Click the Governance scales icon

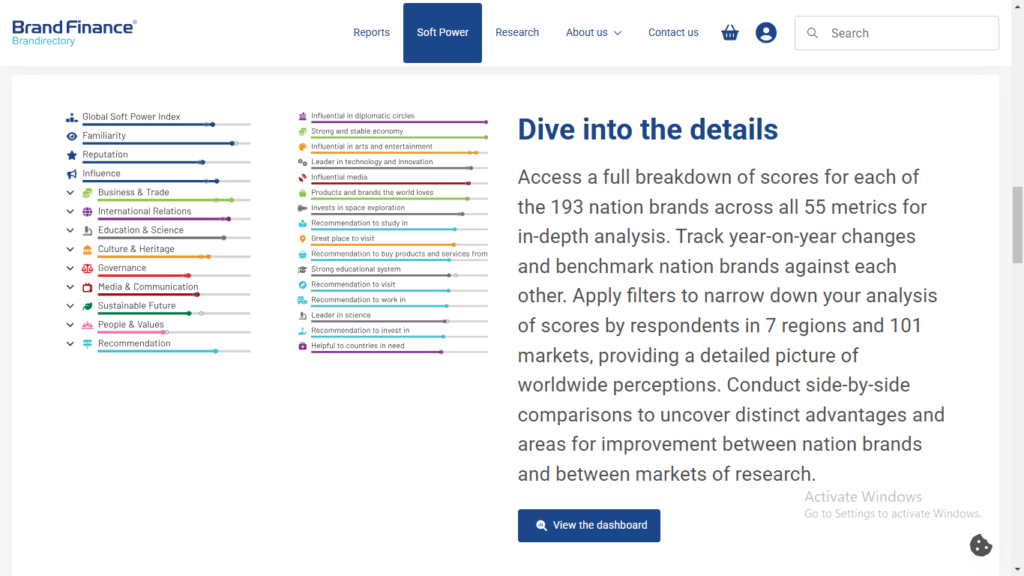(x=87, y=268)
